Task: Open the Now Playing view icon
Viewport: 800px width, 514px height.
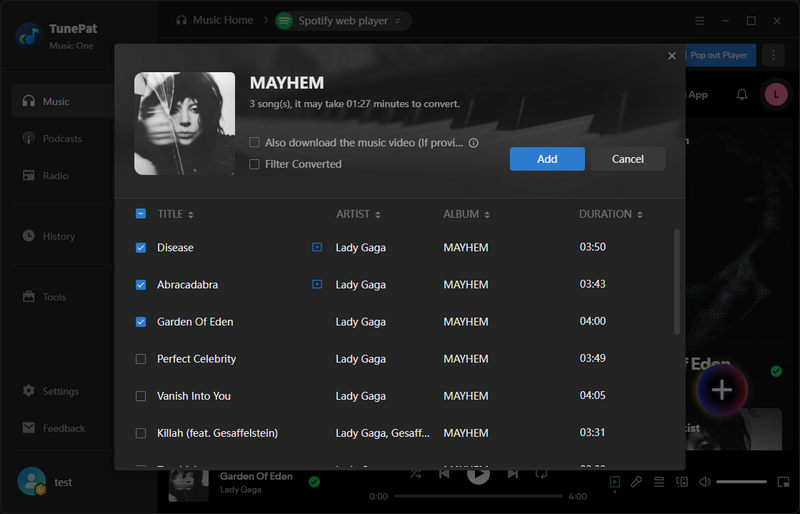Action: tap(615, 482)
